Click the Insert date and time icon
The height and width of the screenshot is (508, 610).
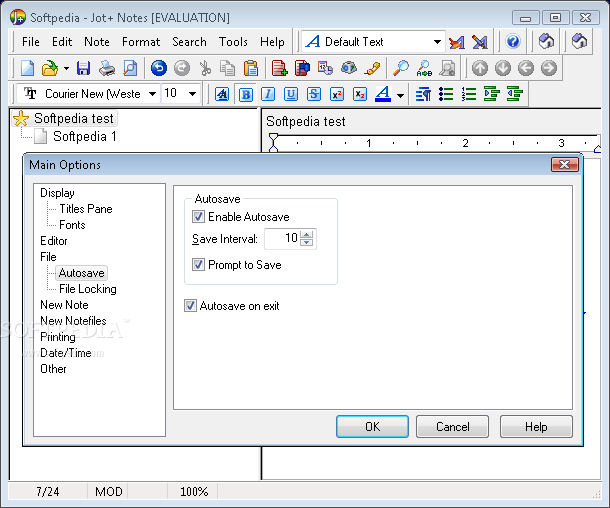click(x=325, y=68)
